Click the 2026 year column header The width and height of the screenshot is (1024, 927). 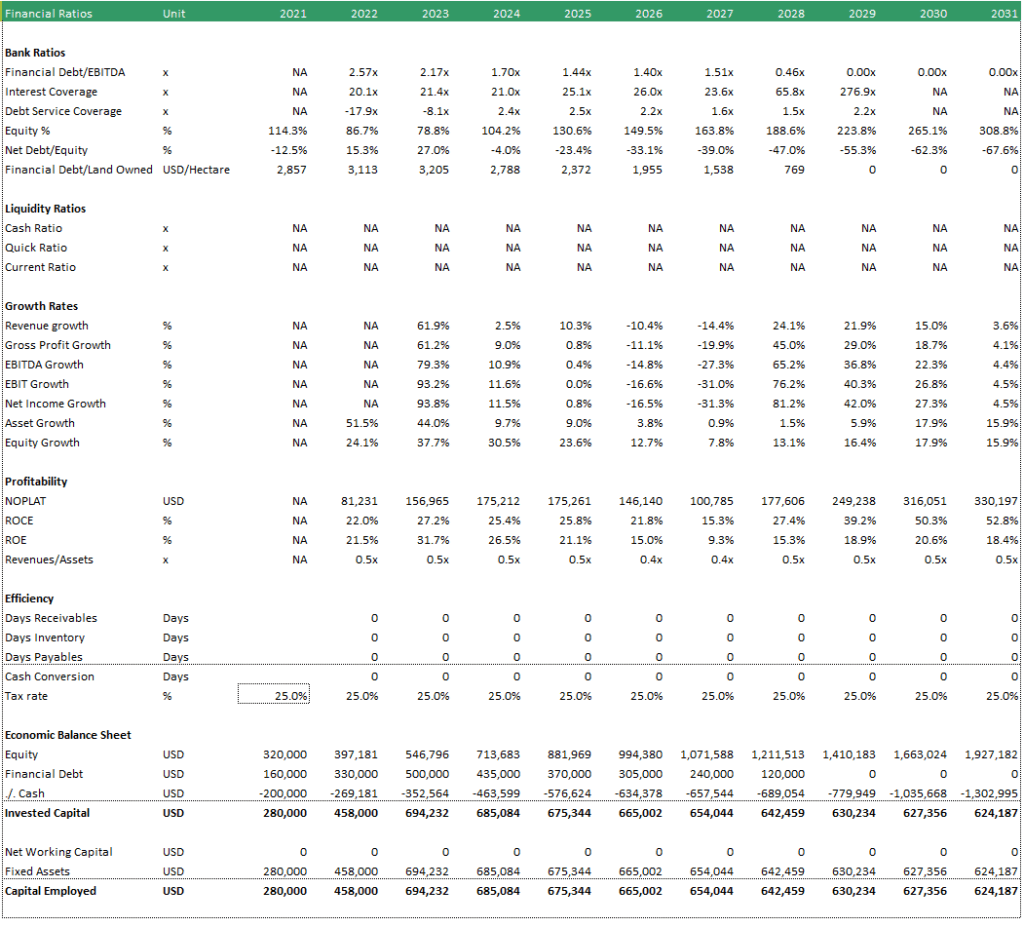[x=648, y=14]
